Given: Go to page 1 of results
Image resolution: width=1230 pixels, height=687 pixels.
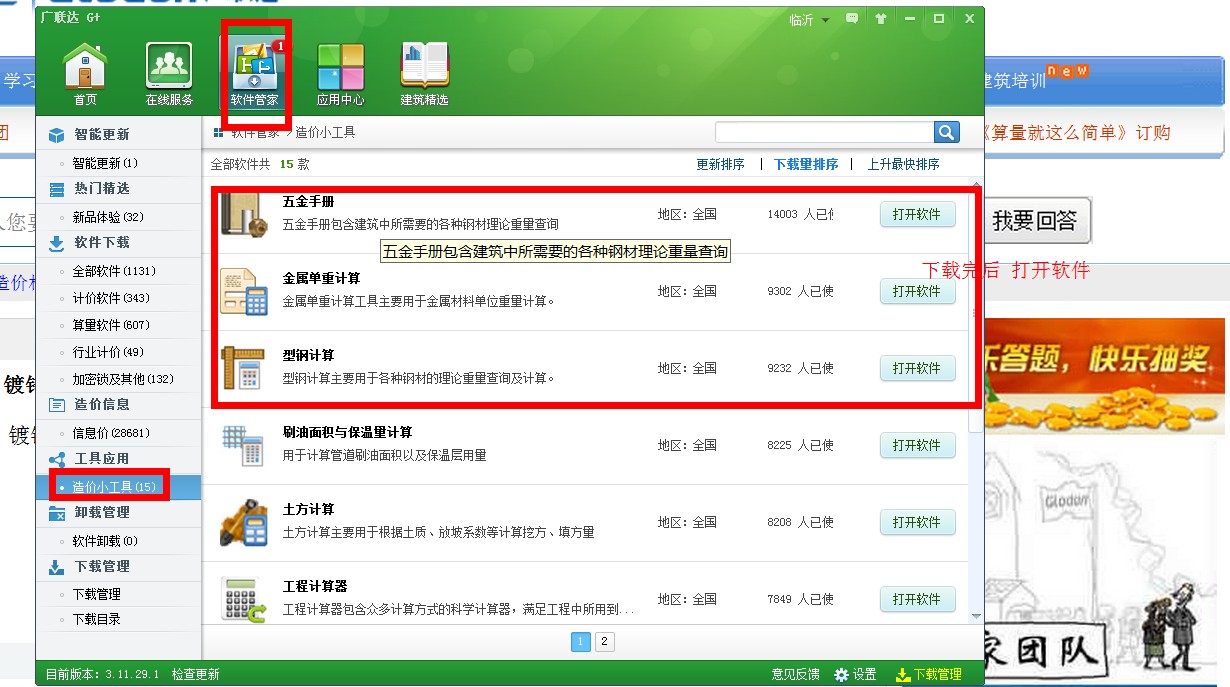Looking at the screenshot, I should (581, 642).
